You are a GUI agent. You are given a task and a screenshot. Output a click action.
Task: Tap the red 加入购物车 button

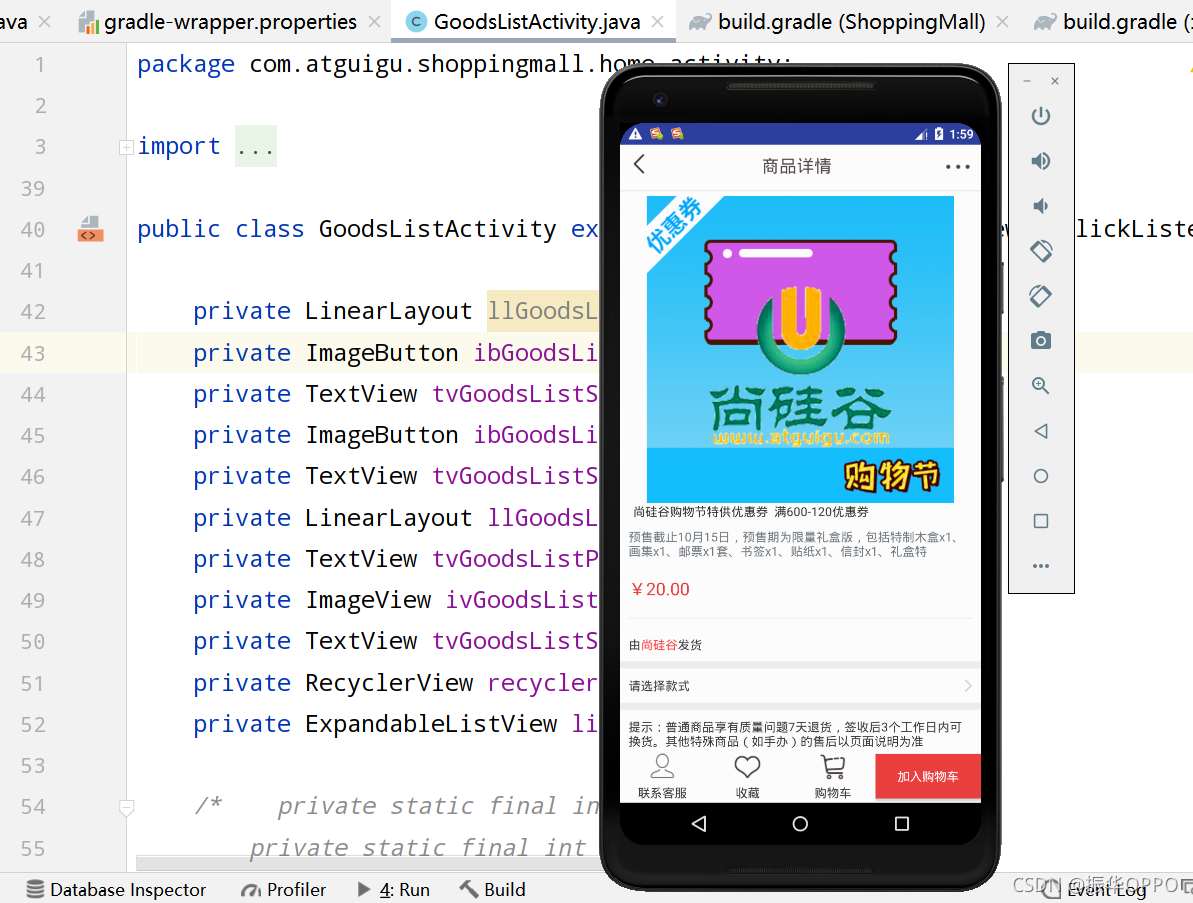pos(927,776)
